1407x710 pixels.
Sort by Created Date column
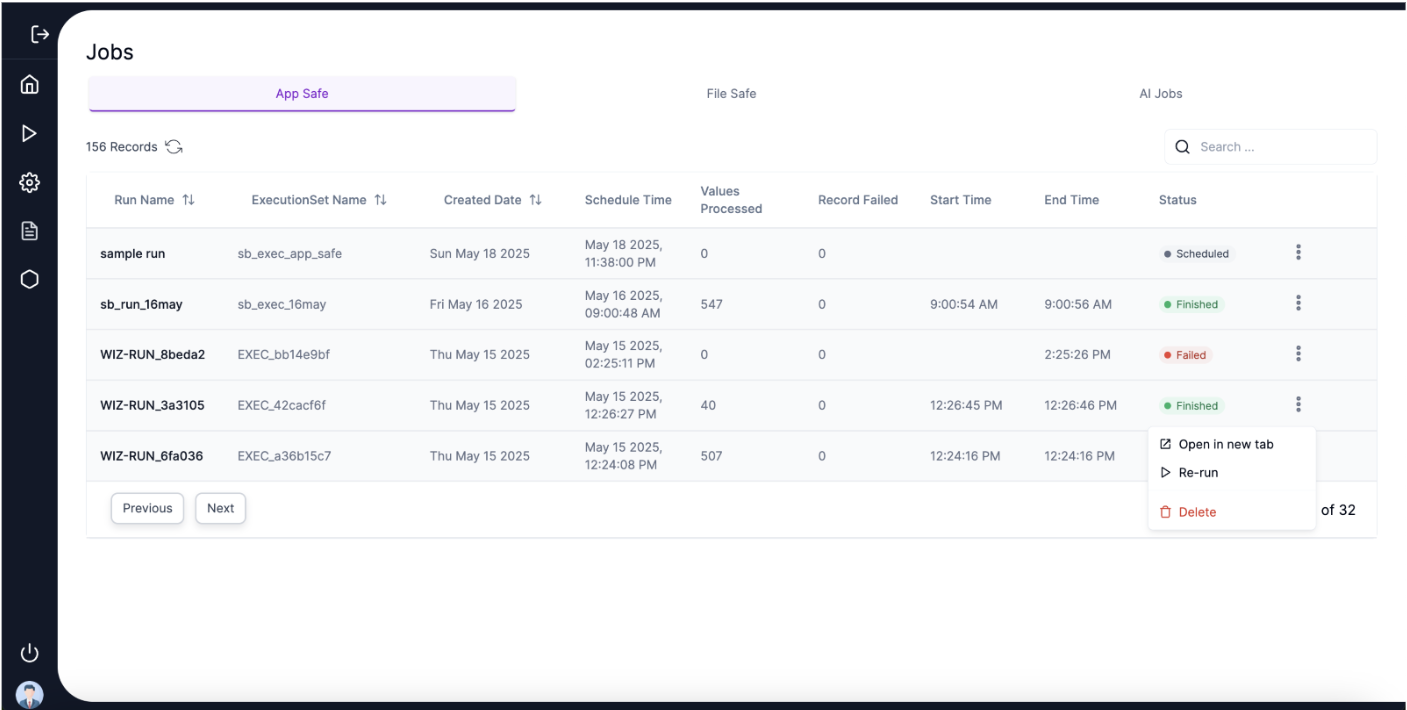click(535, 200)
